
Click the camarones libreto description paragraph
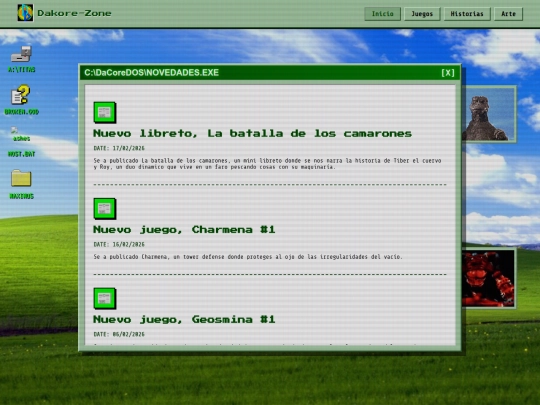click(267, 164)
